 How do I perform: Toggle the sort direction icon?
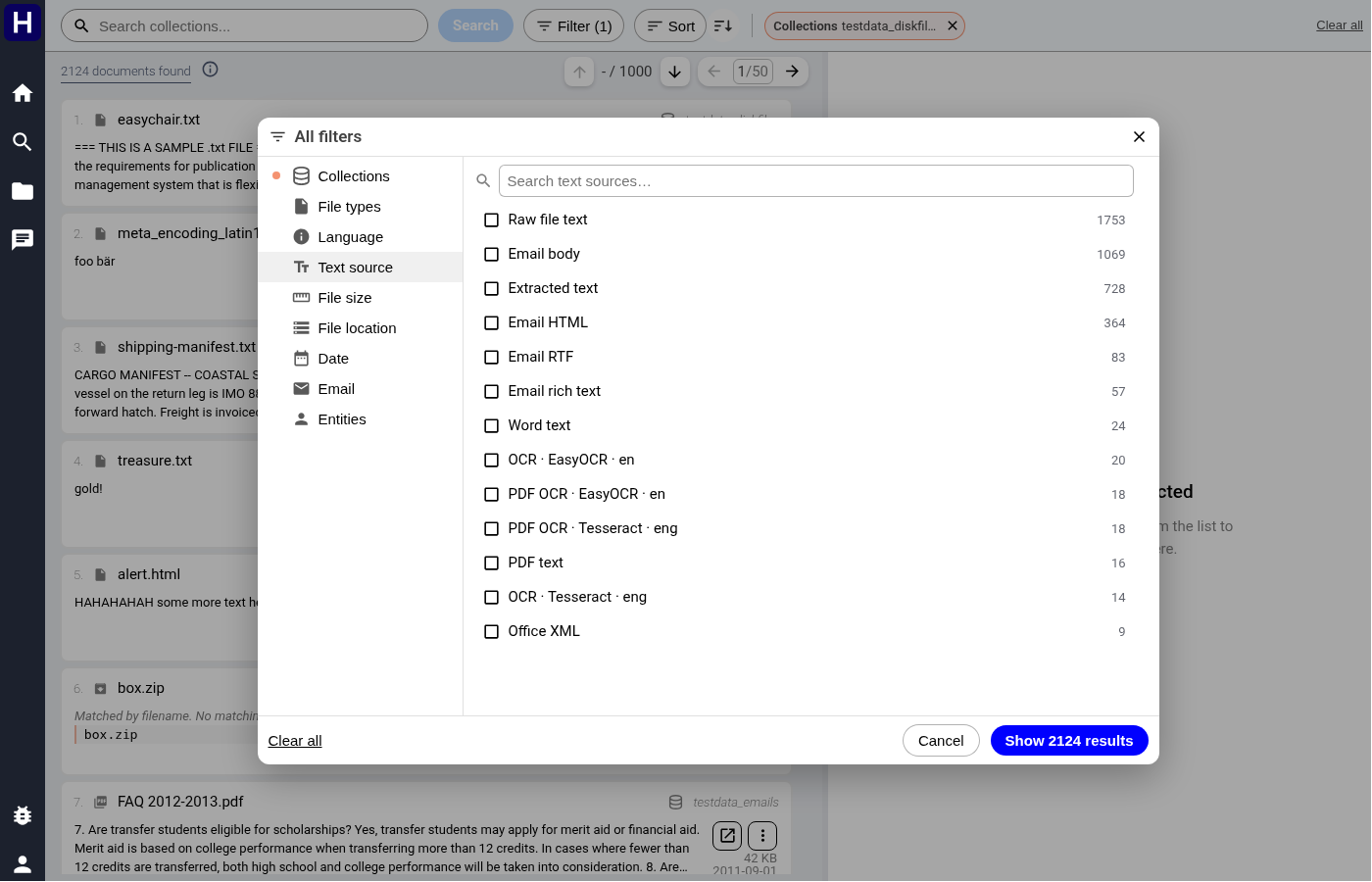[723, 25]
